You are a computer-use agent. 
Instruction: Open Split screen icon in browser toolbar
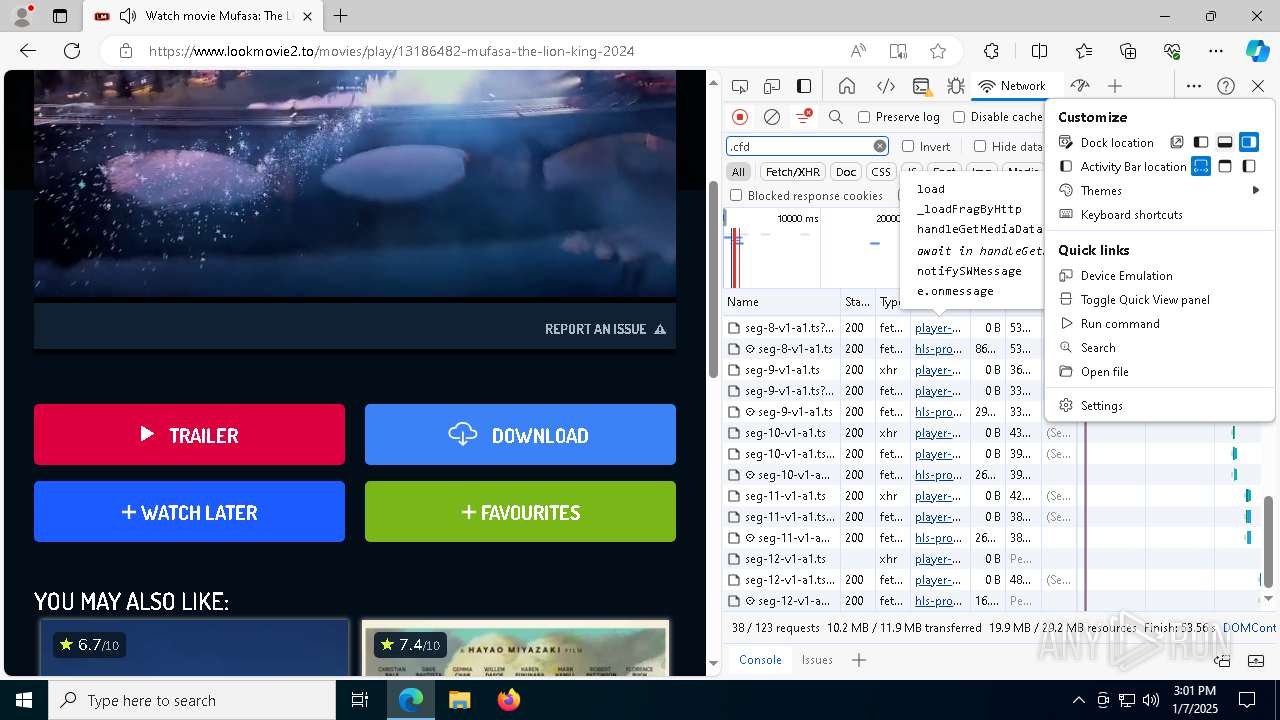[1039, 51]
